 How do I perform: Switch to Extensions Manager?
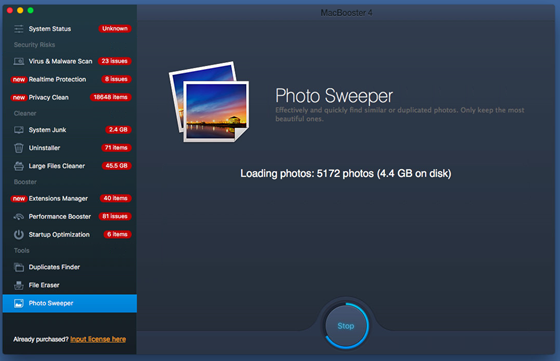(58, 199)
